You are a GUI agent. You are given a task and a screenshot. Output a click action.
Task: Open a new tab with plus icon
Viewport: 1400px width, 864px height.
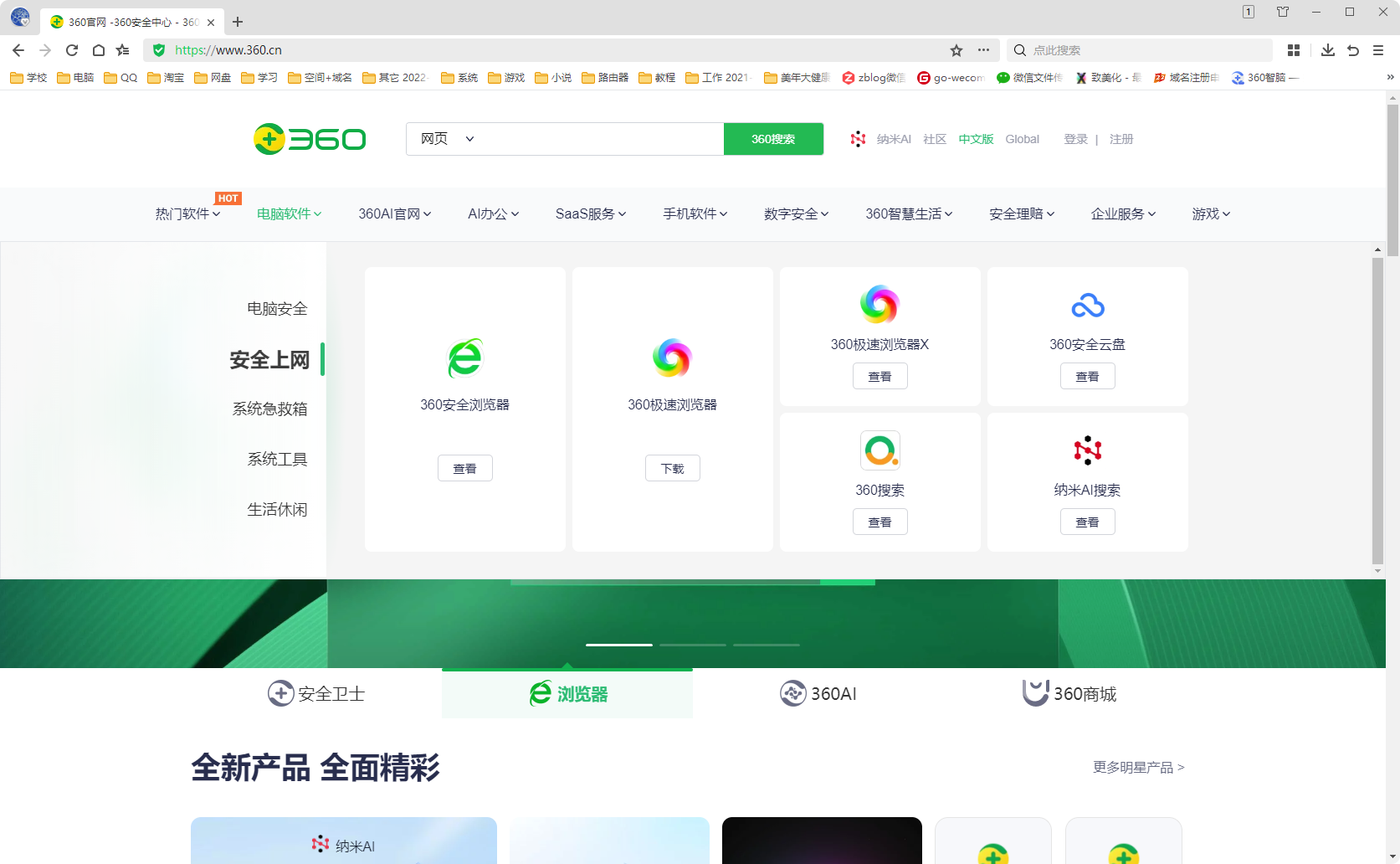click(x=238, y=22)
